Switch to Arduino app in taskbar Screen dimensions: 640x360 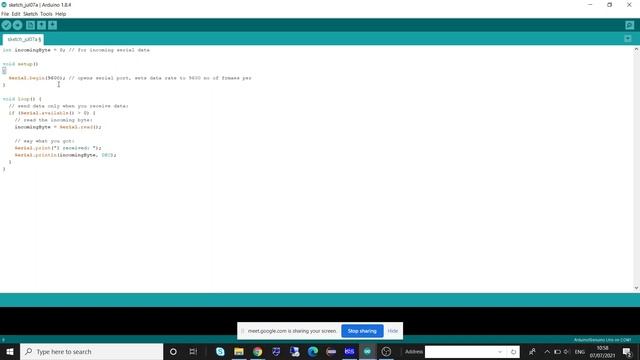tap(367, 351)
